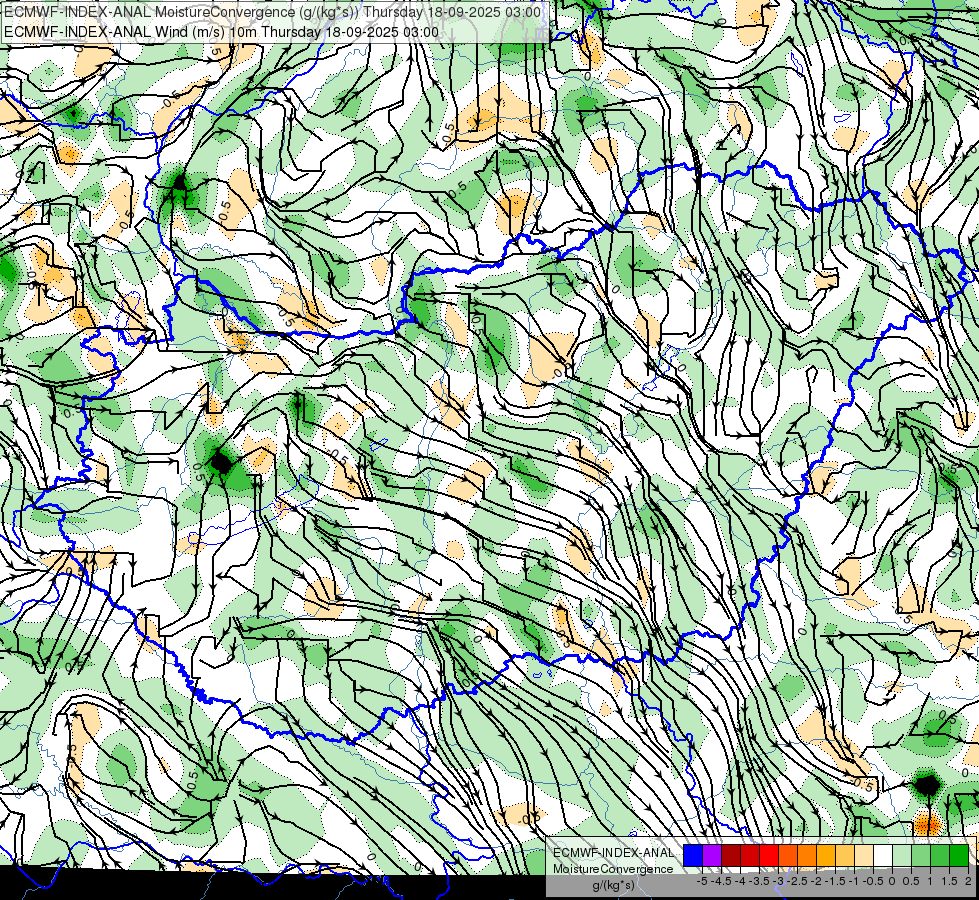The height and width of the screenshot is (900, 979).
Task: Click the legend swatch between -4 and -3.5
Action: (x=750, y=855)
